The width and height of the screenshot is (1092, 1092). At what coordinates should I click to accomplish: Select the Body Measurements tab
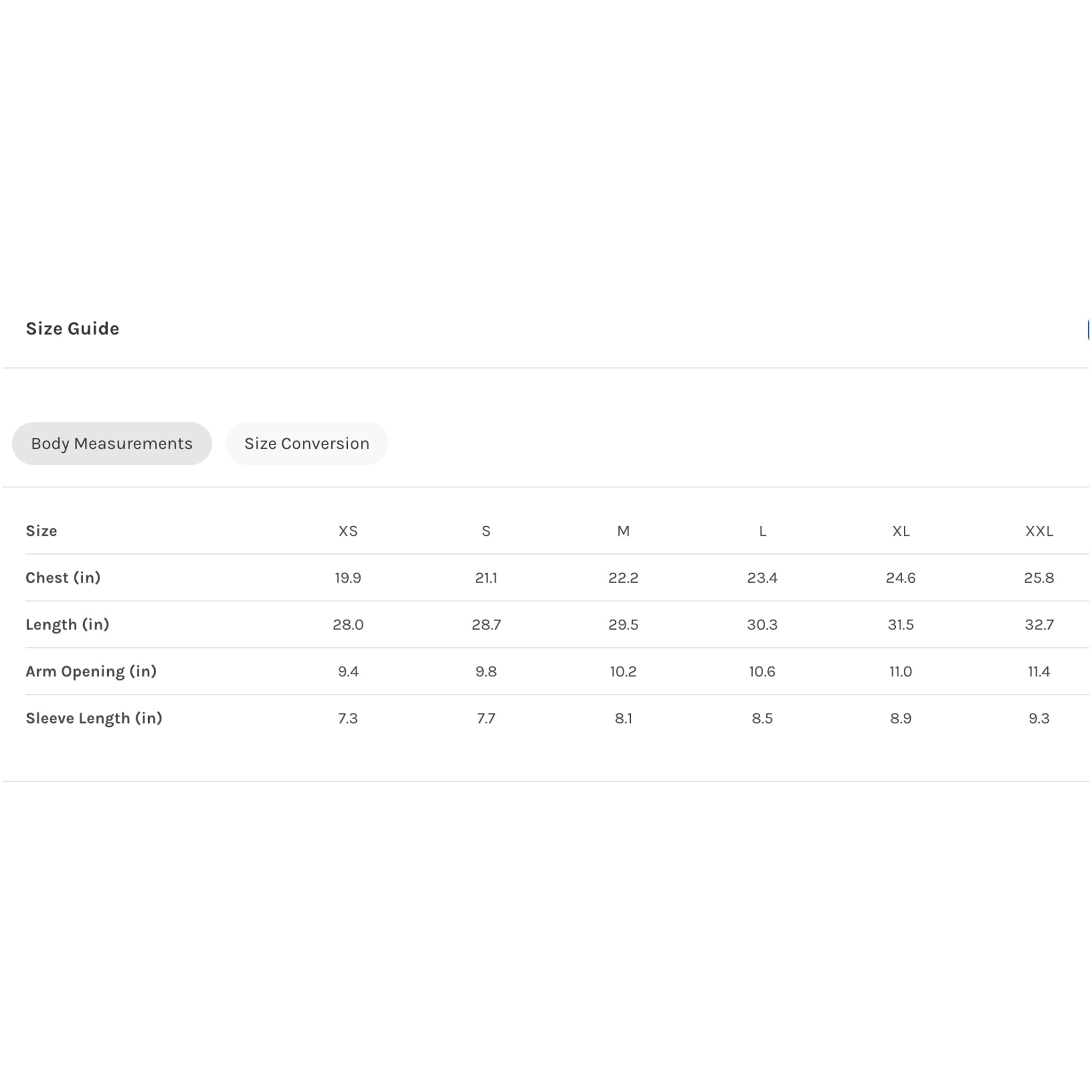pyautogui.click(x=112, y=444)
